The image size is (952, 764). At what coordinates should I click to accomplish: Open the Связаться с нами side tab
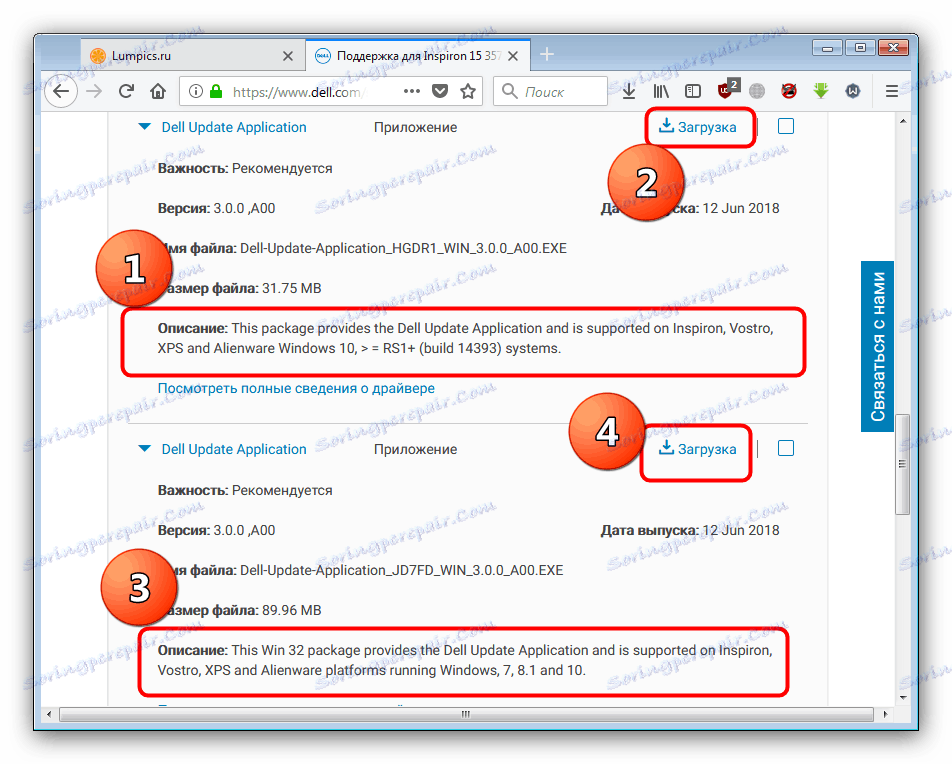877,346
